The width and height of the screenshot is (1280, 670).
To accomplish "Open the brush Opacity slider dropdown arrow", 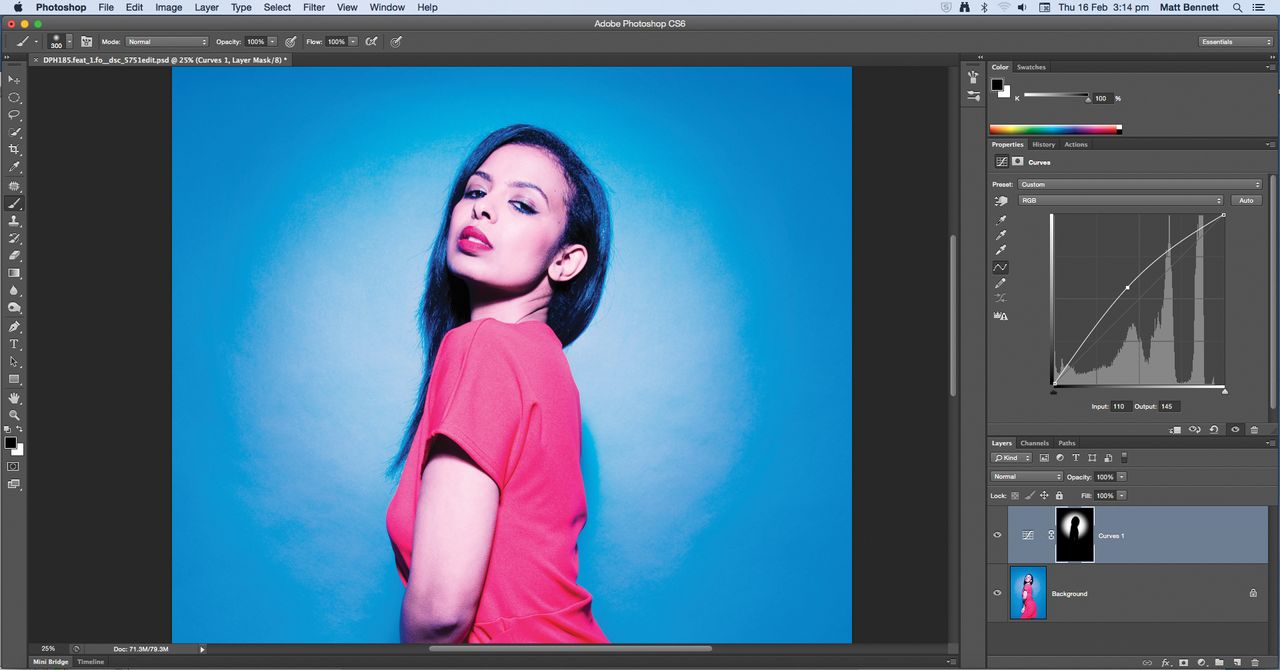I will [272, 42].
